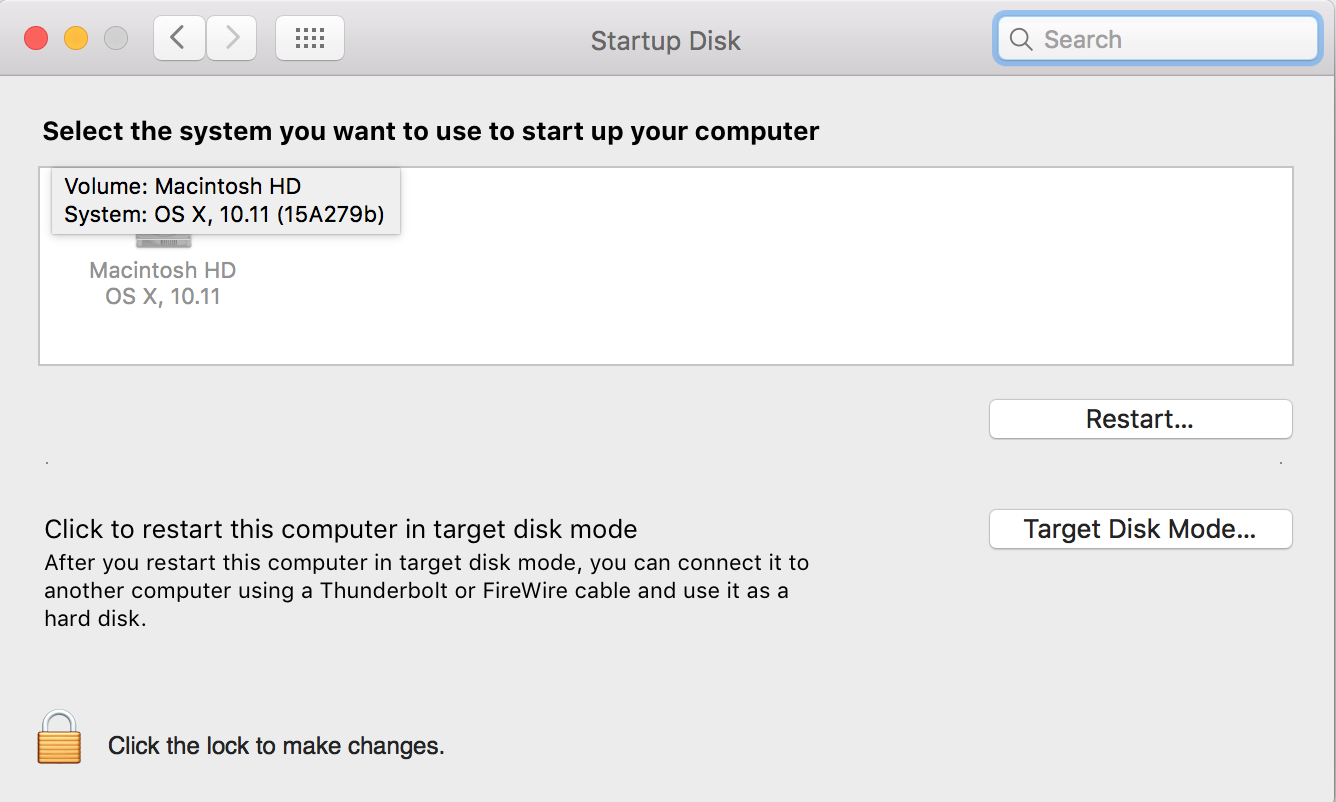This screenshot has height=802, width=1336.
Task: Open Target Disk Mode... button
Action: tap(1140, 529)
